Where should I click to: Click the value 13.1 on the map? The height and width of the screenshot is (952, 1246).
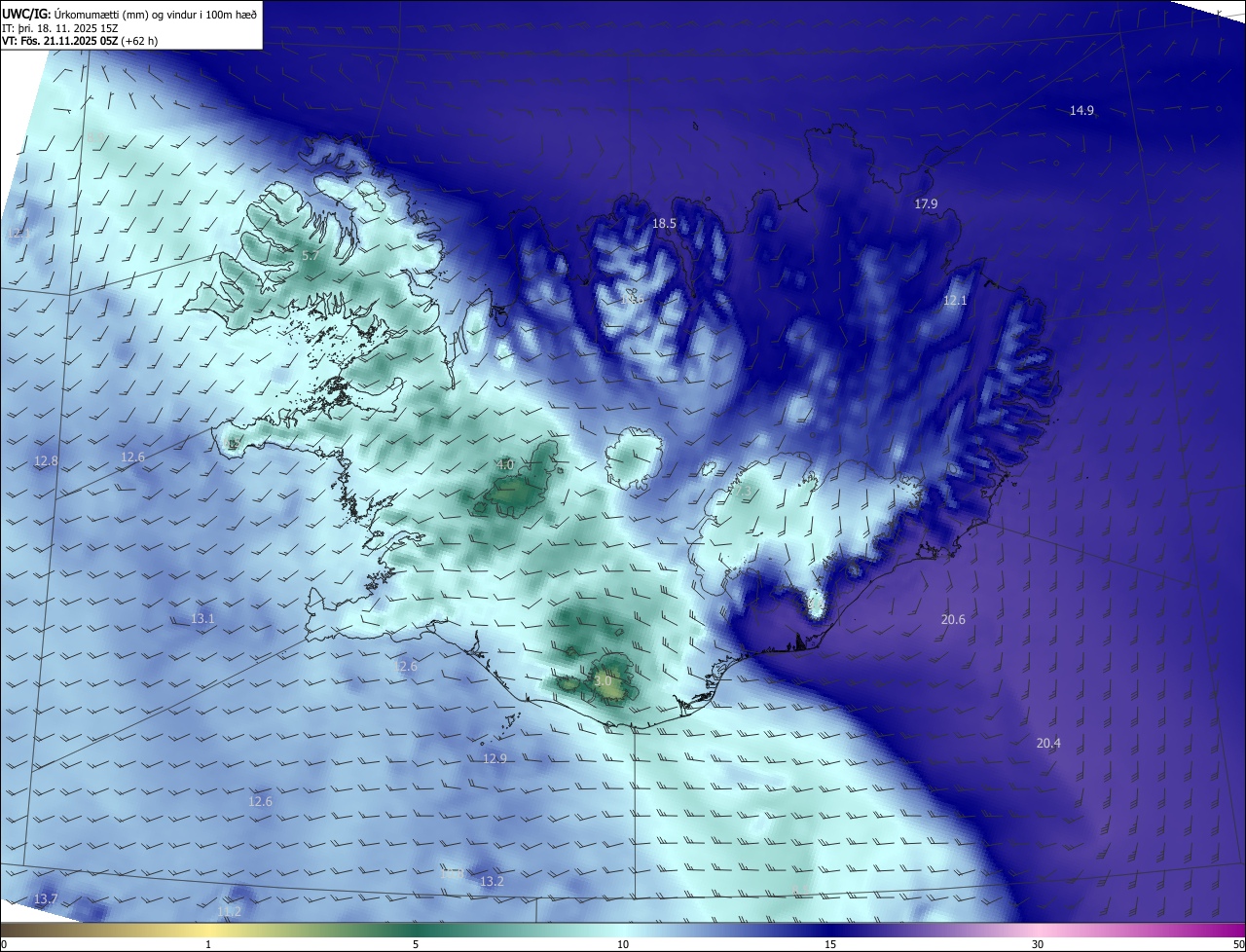(x=202, y=619)
